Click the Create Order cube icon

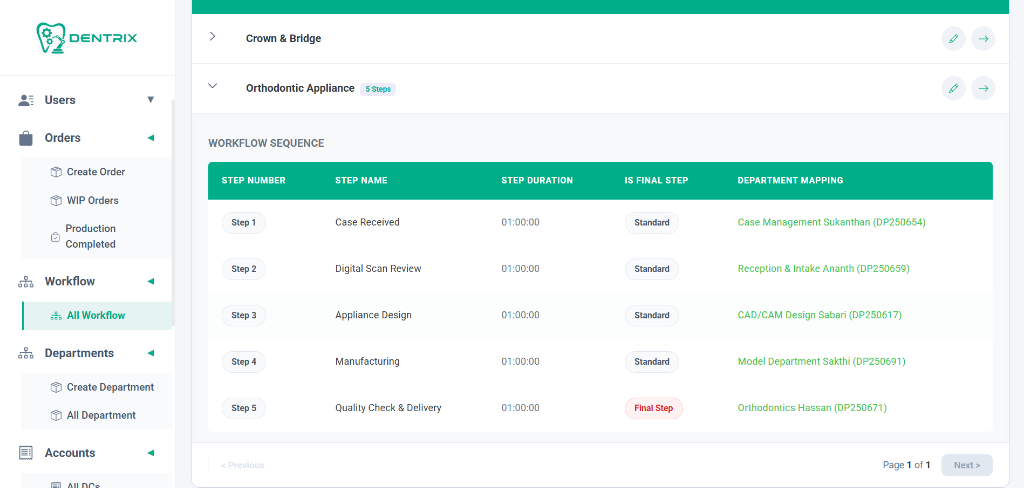[x=56, y=172]
